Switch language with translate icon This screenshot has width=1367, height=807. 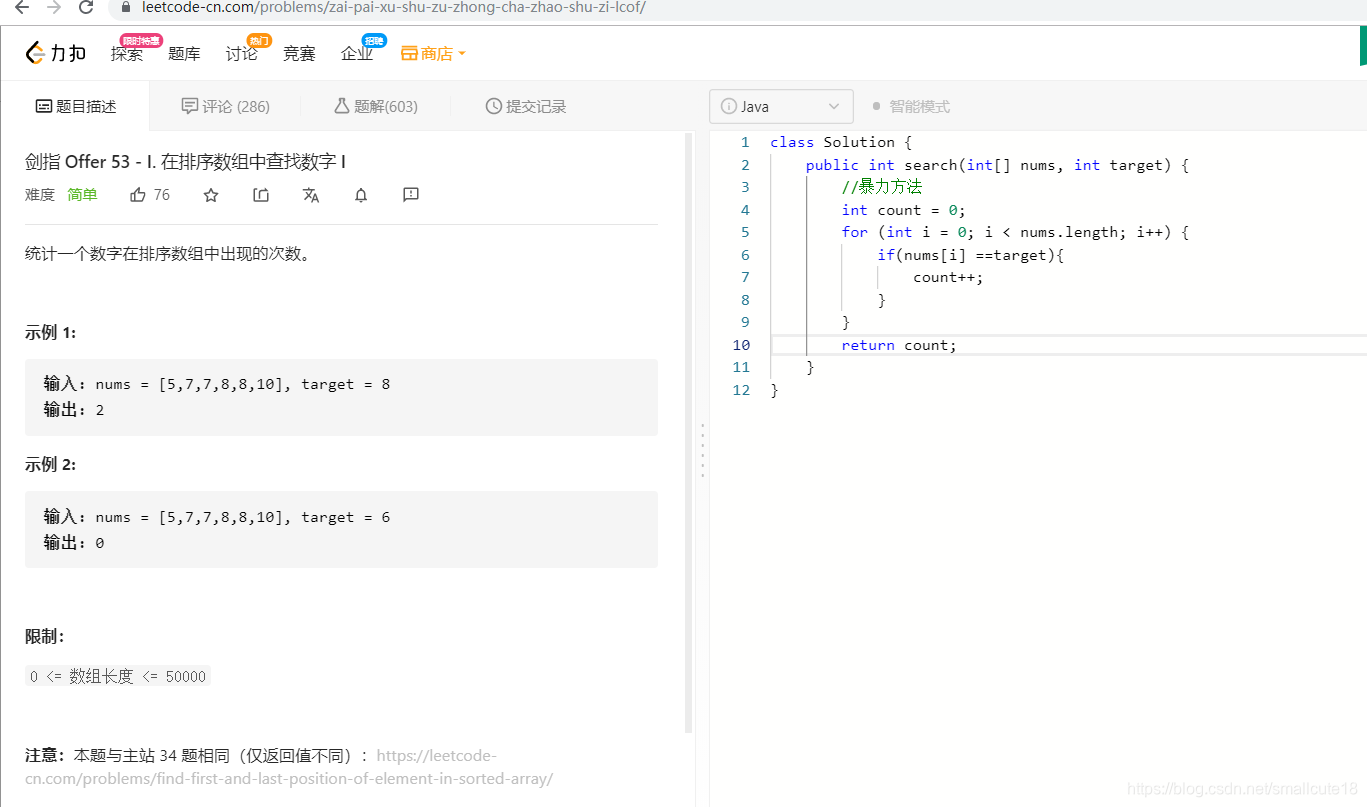click(311, 195)
